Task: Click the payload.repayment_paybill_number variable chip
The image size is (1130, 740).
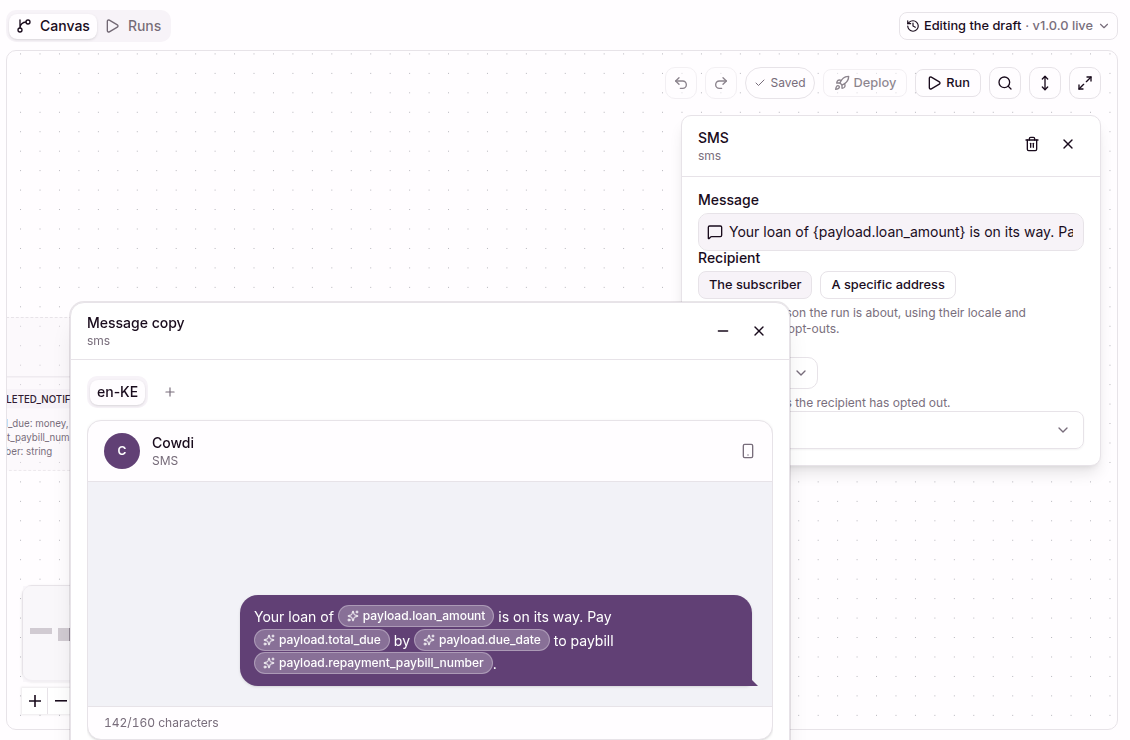Action: 373,663
